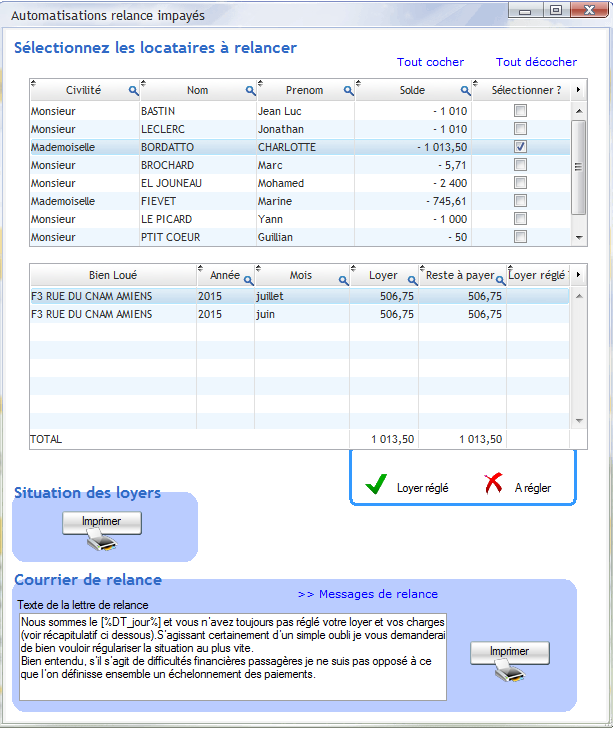Click the printer icon in Courrier de relance
This screenshot has width=613, height=729.
pyautogui.click(x=509, y=672)
